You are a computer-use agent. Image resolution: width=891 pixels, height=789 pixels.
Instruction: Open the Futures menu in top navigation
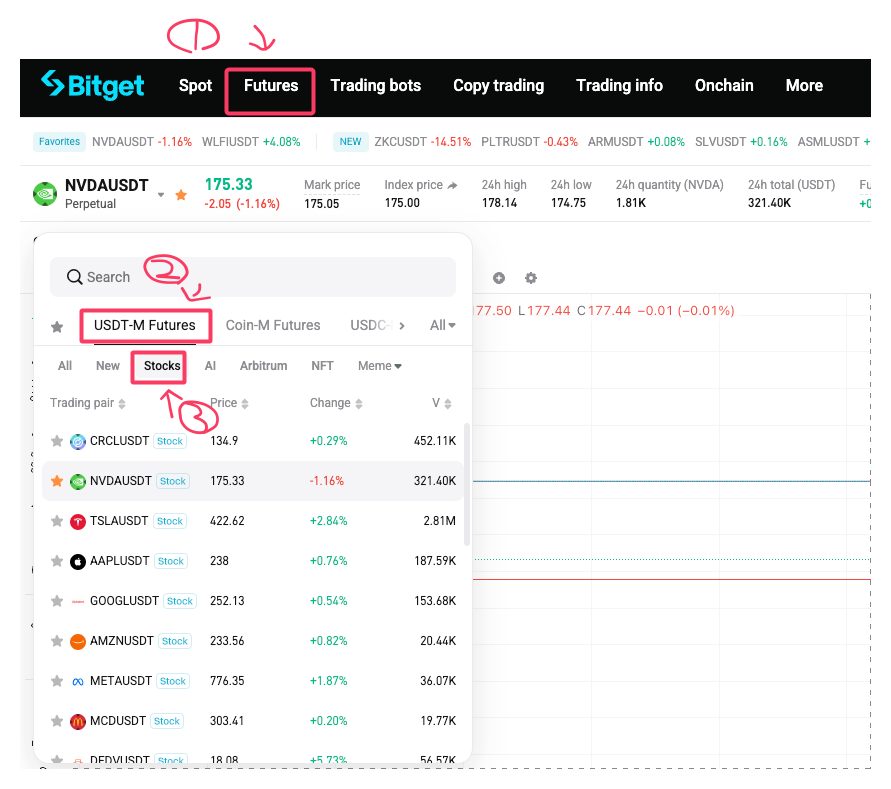[271, 86]
